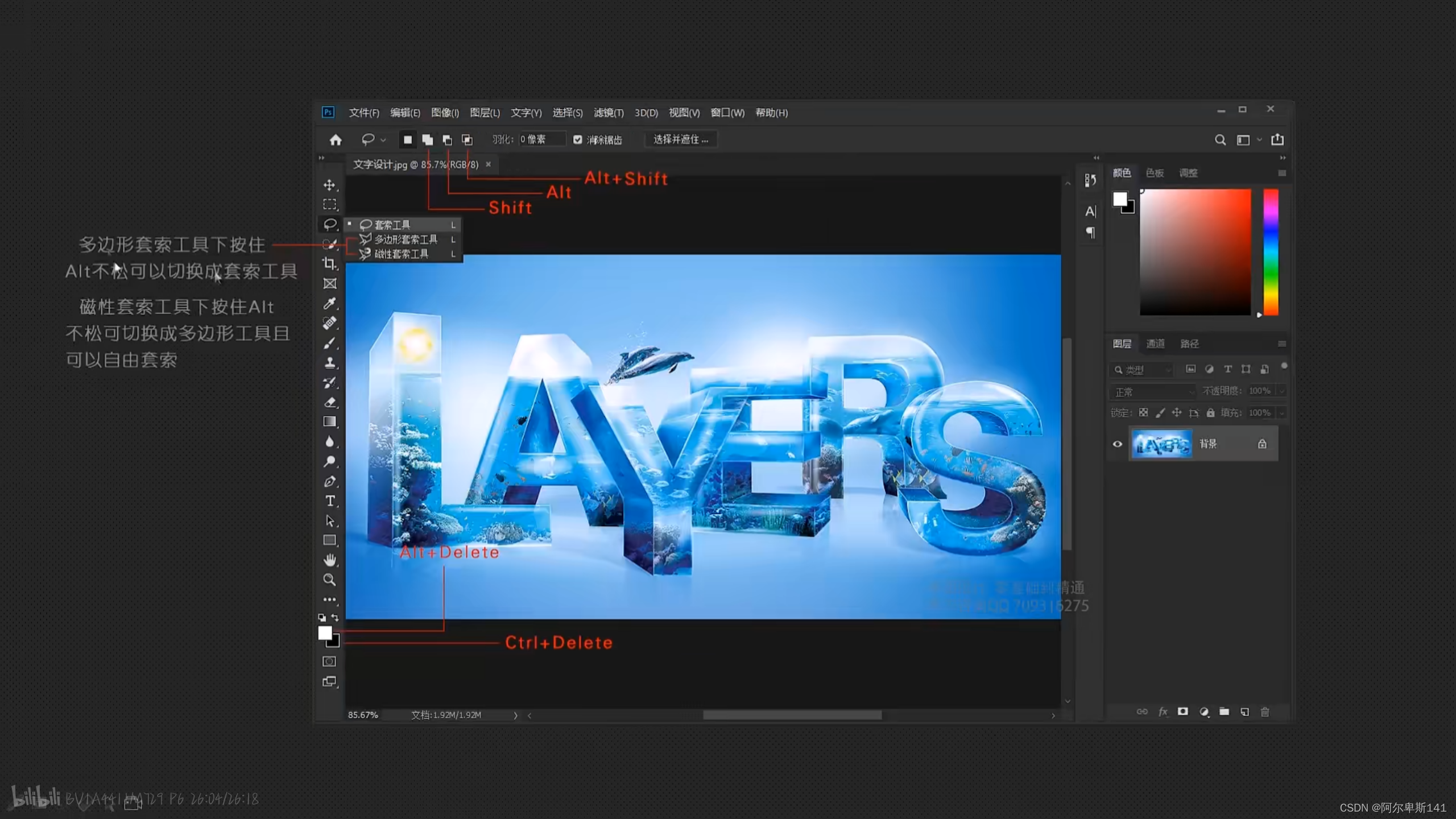Toggle Quick Mask mode icon

pyautogui.click(x=329, y=661)
